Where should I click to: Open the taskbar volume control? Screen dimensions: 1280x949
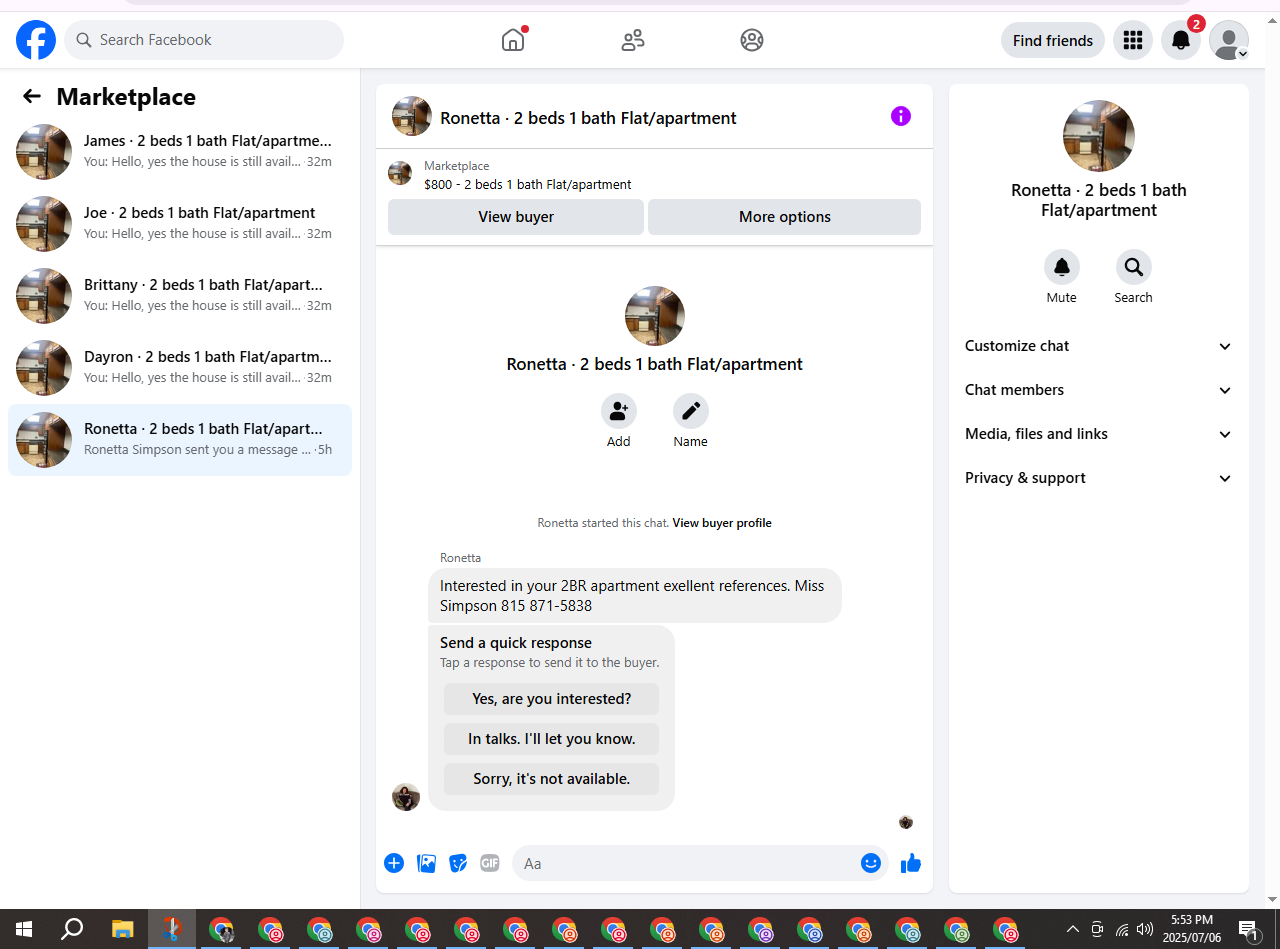coord(1145,929)
